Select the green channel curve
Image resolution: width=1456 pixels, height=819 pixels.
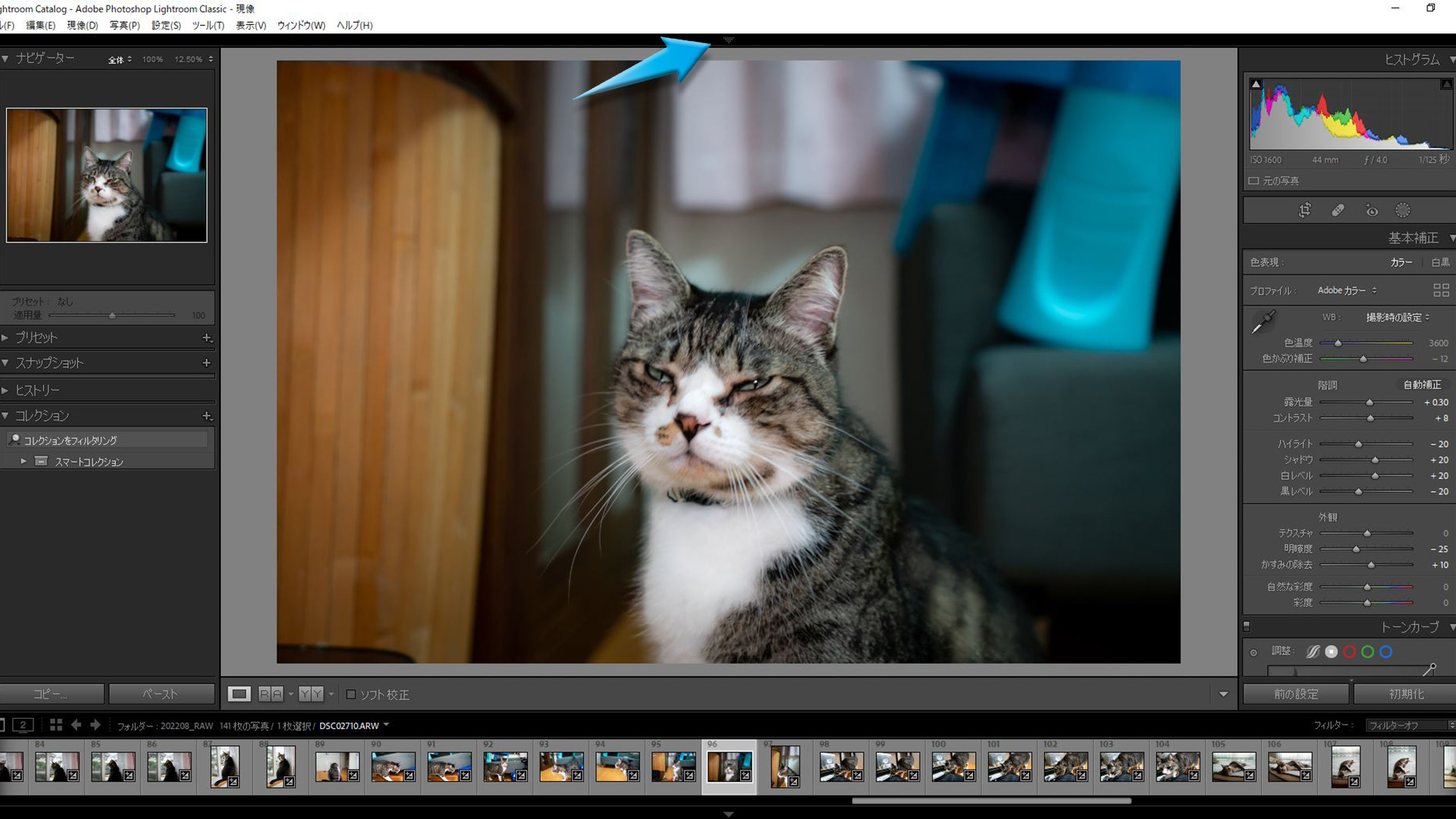pyautogui.click(x=1367, y=651)
